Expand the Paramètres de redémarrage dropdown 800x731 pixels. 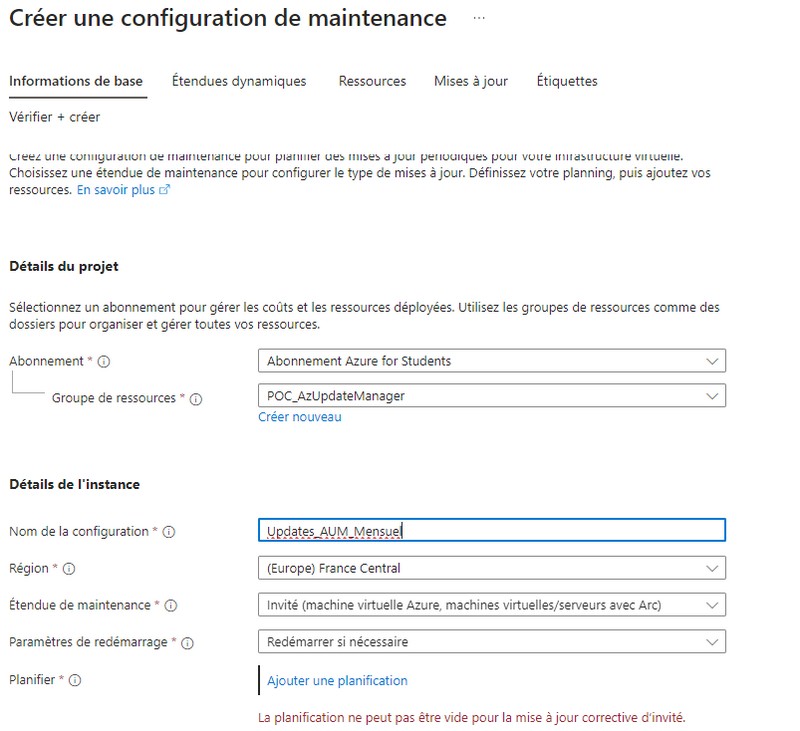[x=491, y=642]
